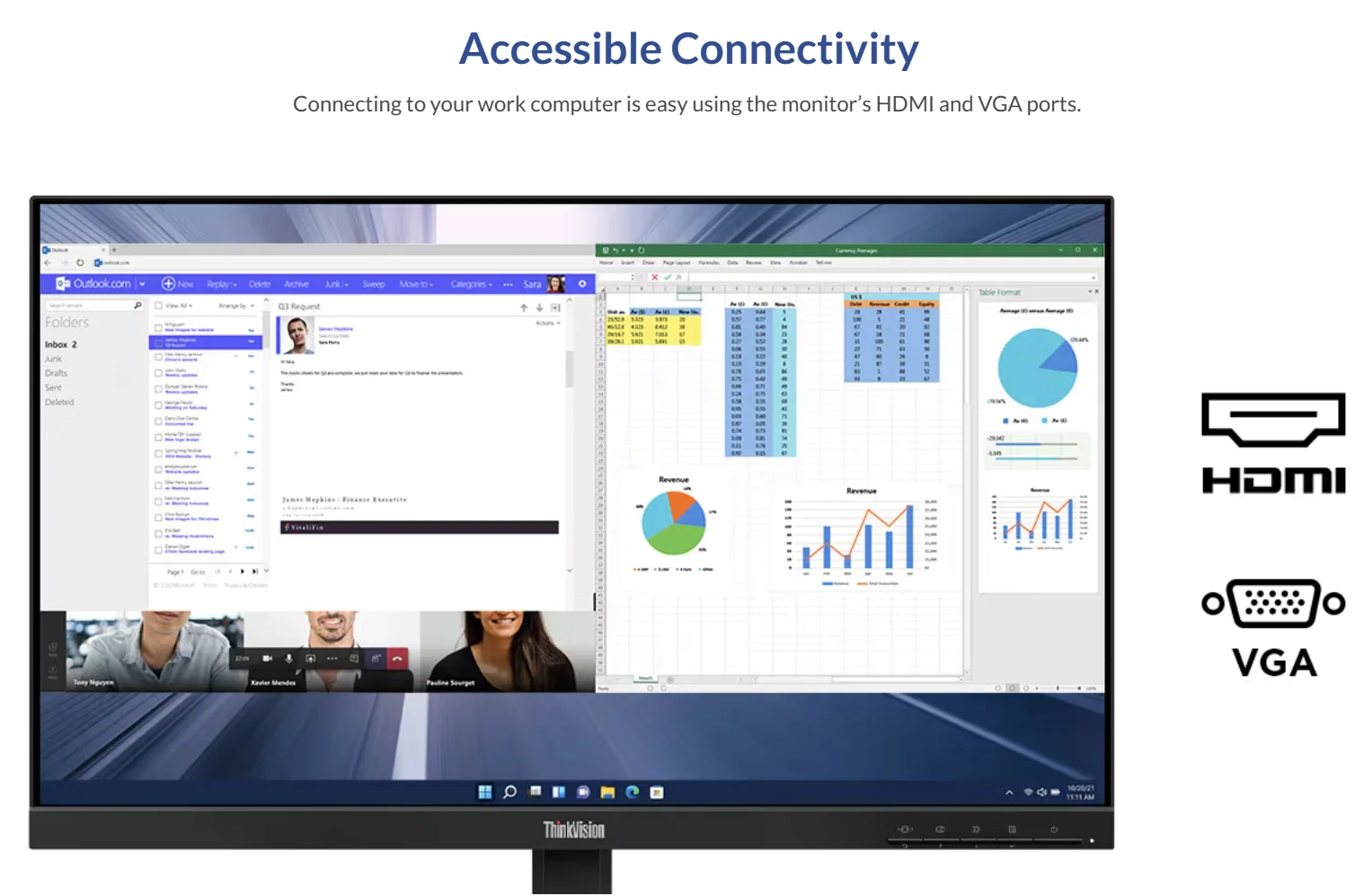
Task: Expand the Replay dropdown in Outlook
Action: coord(235,285)
